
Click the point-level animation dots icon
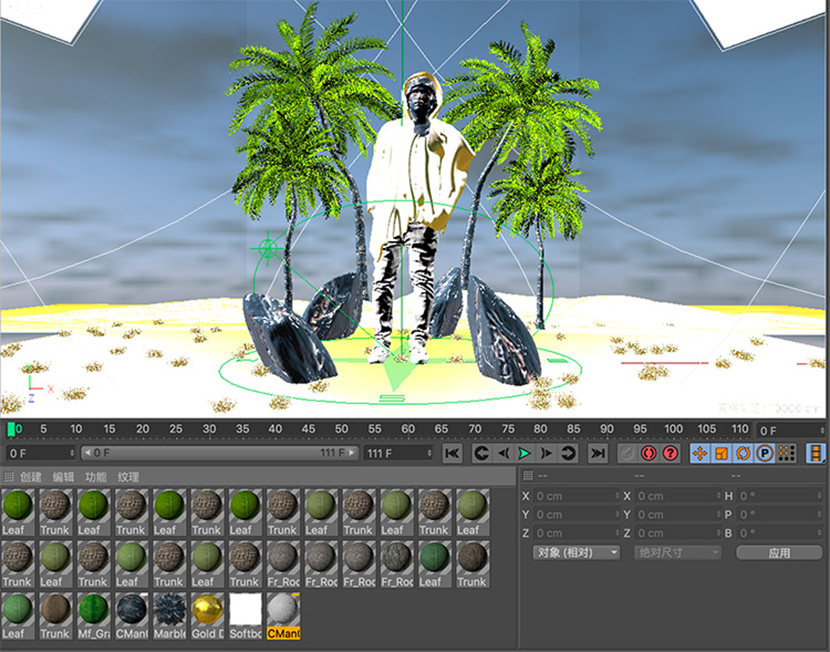click(787, 453)
